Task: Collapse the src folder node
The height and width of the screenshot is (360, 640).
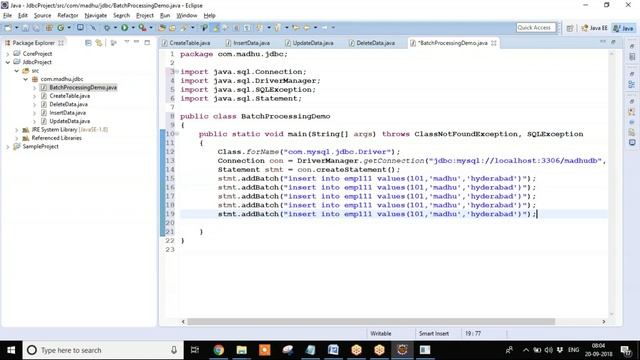Action: click(17, 71)
